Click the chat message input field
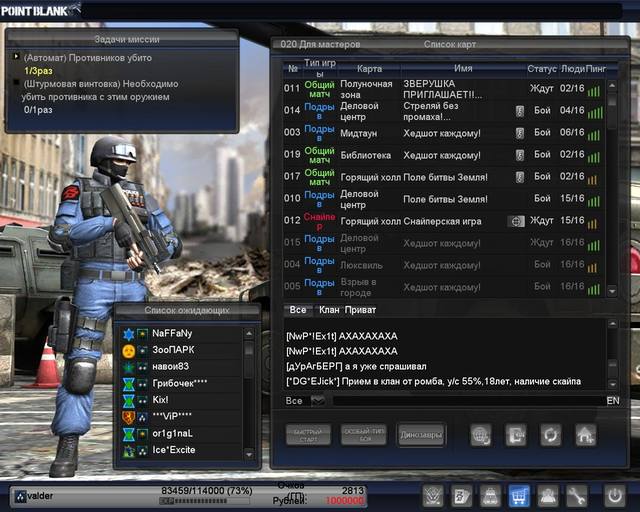640x512 pixels. point(469,401)
